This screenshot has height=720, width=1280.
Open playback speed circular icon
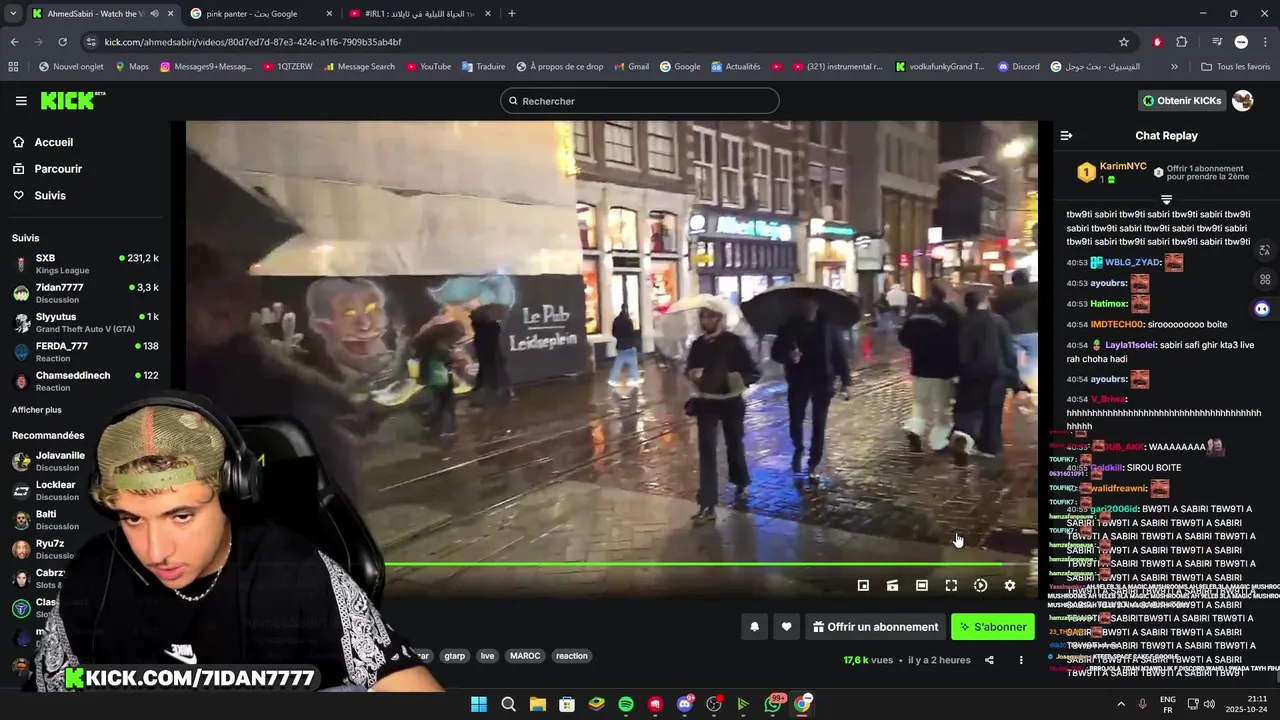tap(980, 586)
